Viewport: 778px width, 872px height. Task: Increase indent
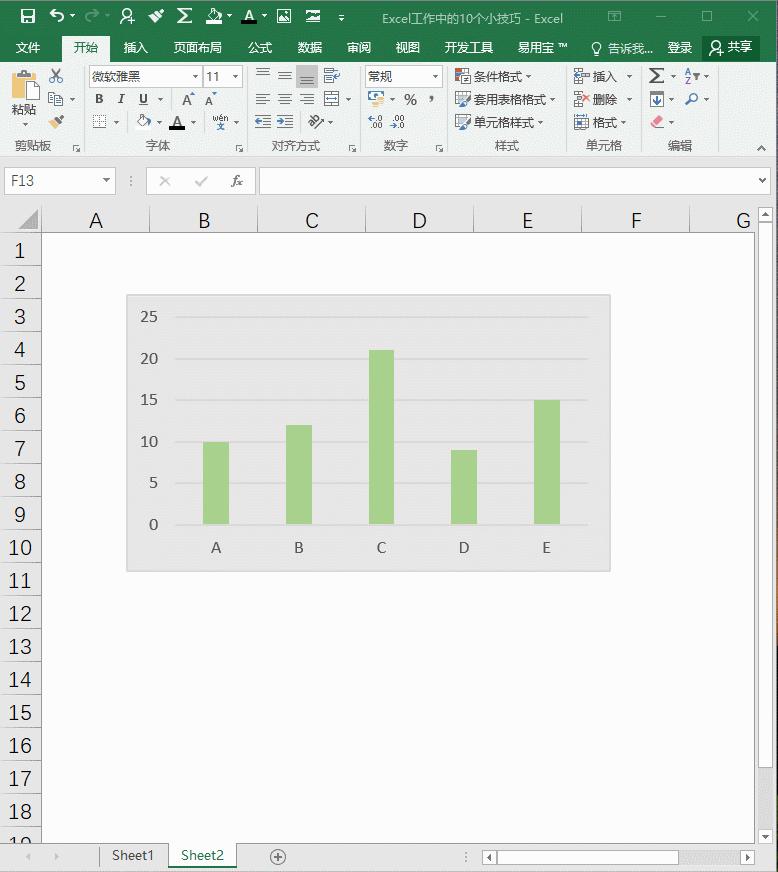pyautogui.click(x=285, y=121)
